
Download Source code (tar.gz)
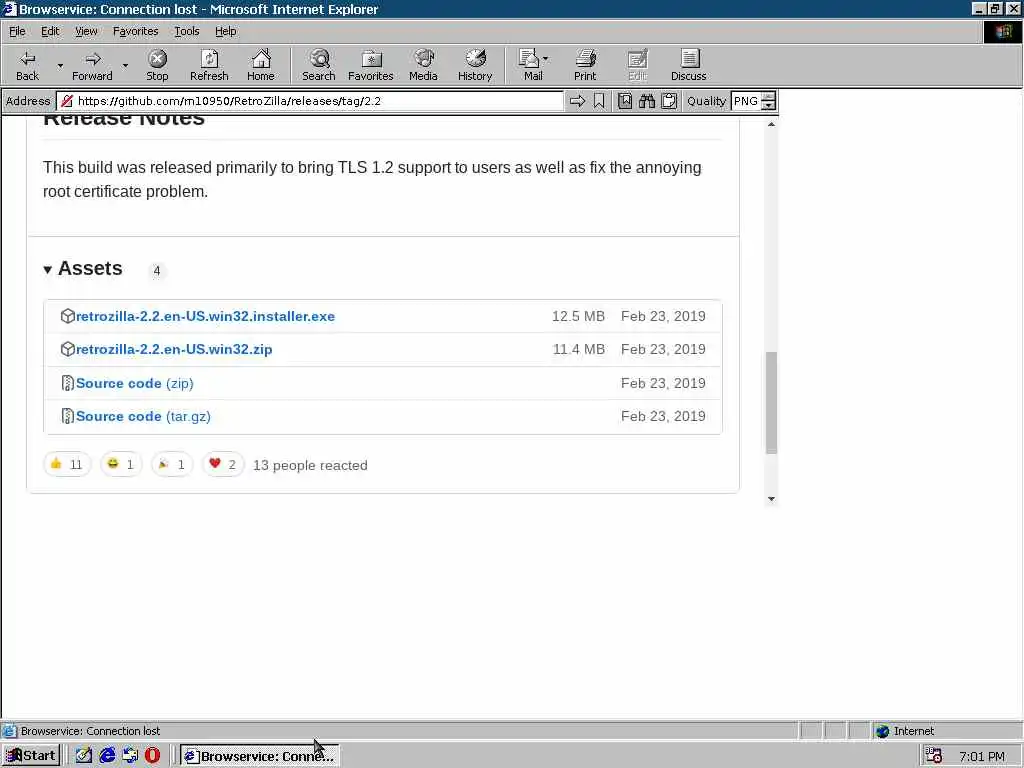click(143, 416)
